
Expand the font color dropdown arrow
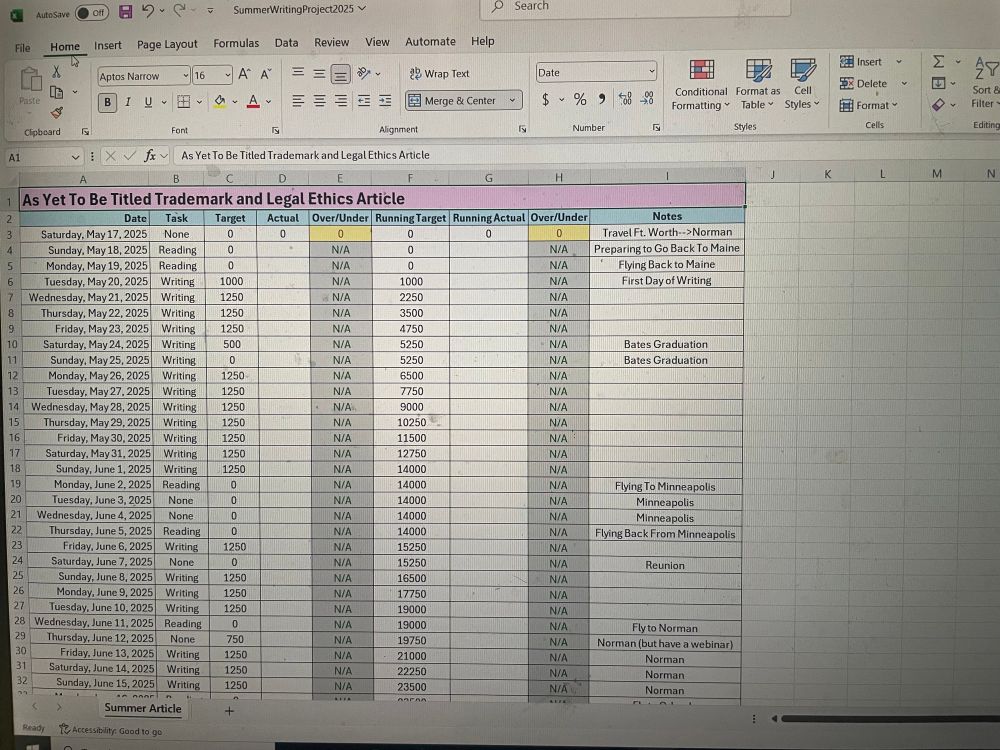tap(268, 101)
